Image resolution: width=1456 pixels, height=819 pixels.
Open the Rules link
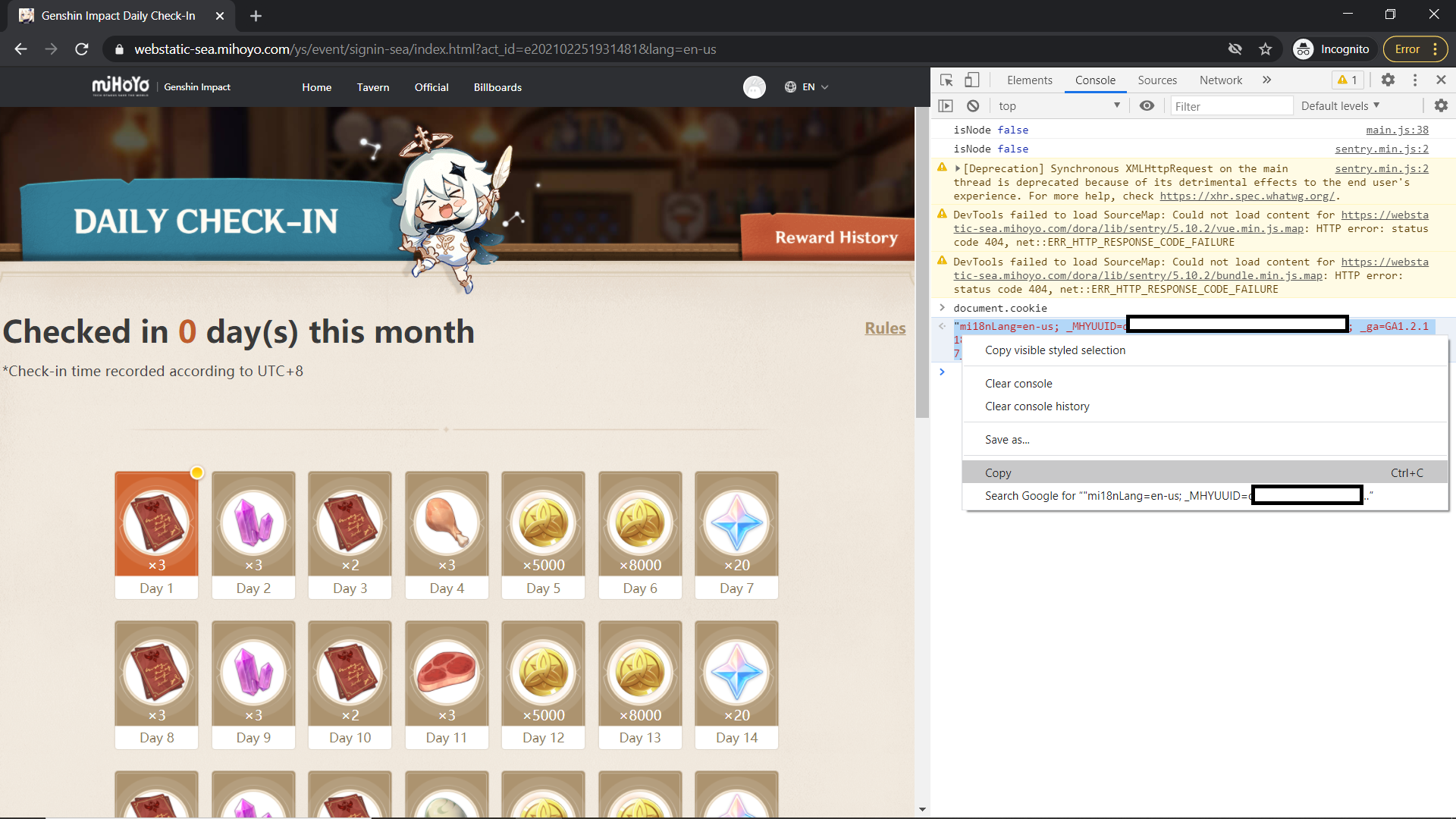click(x=885, y=328)
